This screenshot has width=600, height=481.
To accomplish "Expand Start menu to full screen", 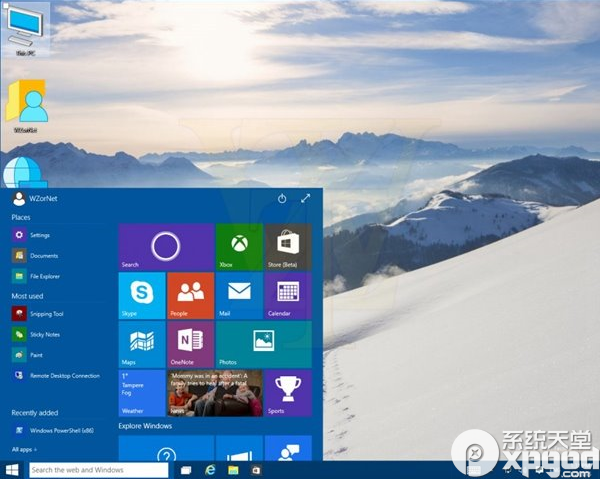I will (x=305, y=198).
